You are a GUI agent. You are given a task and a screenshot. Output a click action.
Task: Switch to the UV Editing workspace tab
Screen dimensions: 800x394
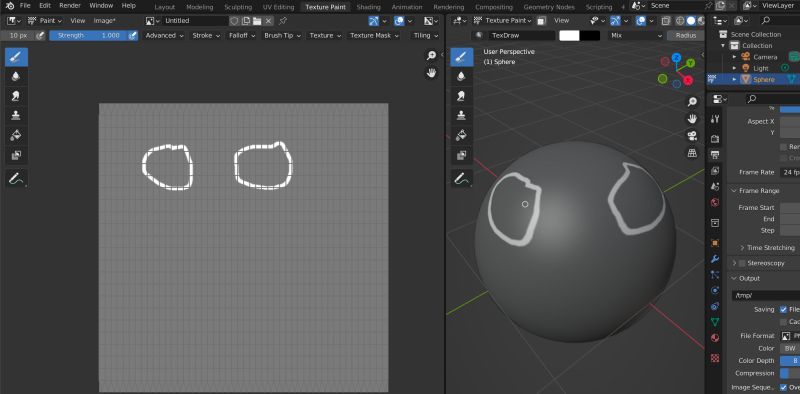point(279,7)
